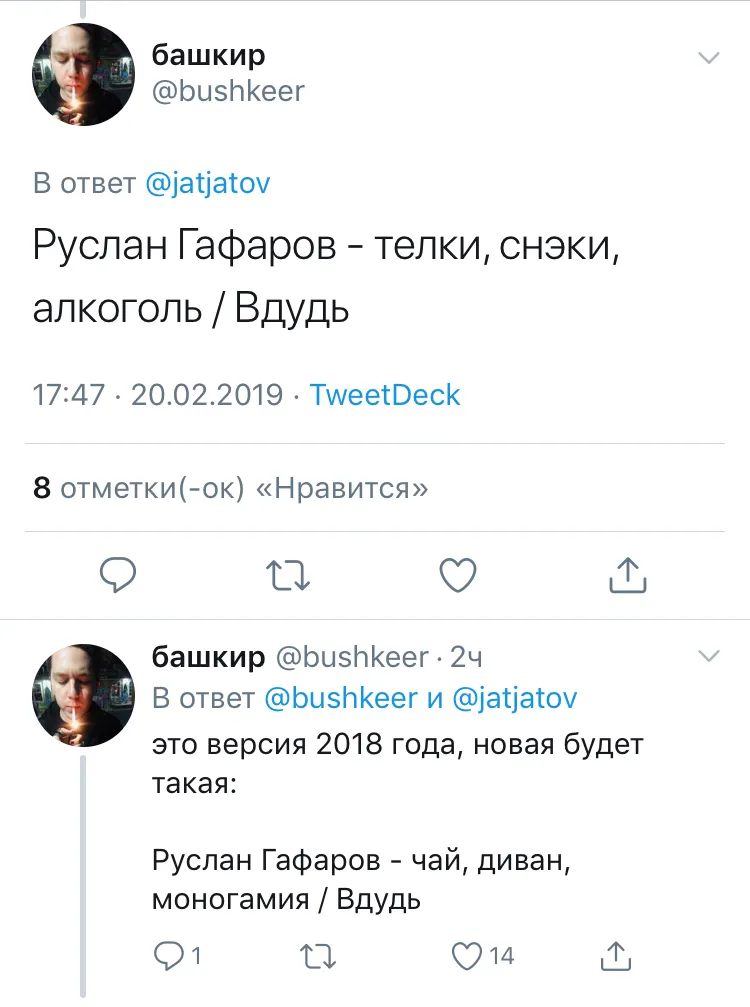Viewport: 750px width, 1007px height.
Task: Share the reply tweet about monogamy
Action: tap(617, 956)
